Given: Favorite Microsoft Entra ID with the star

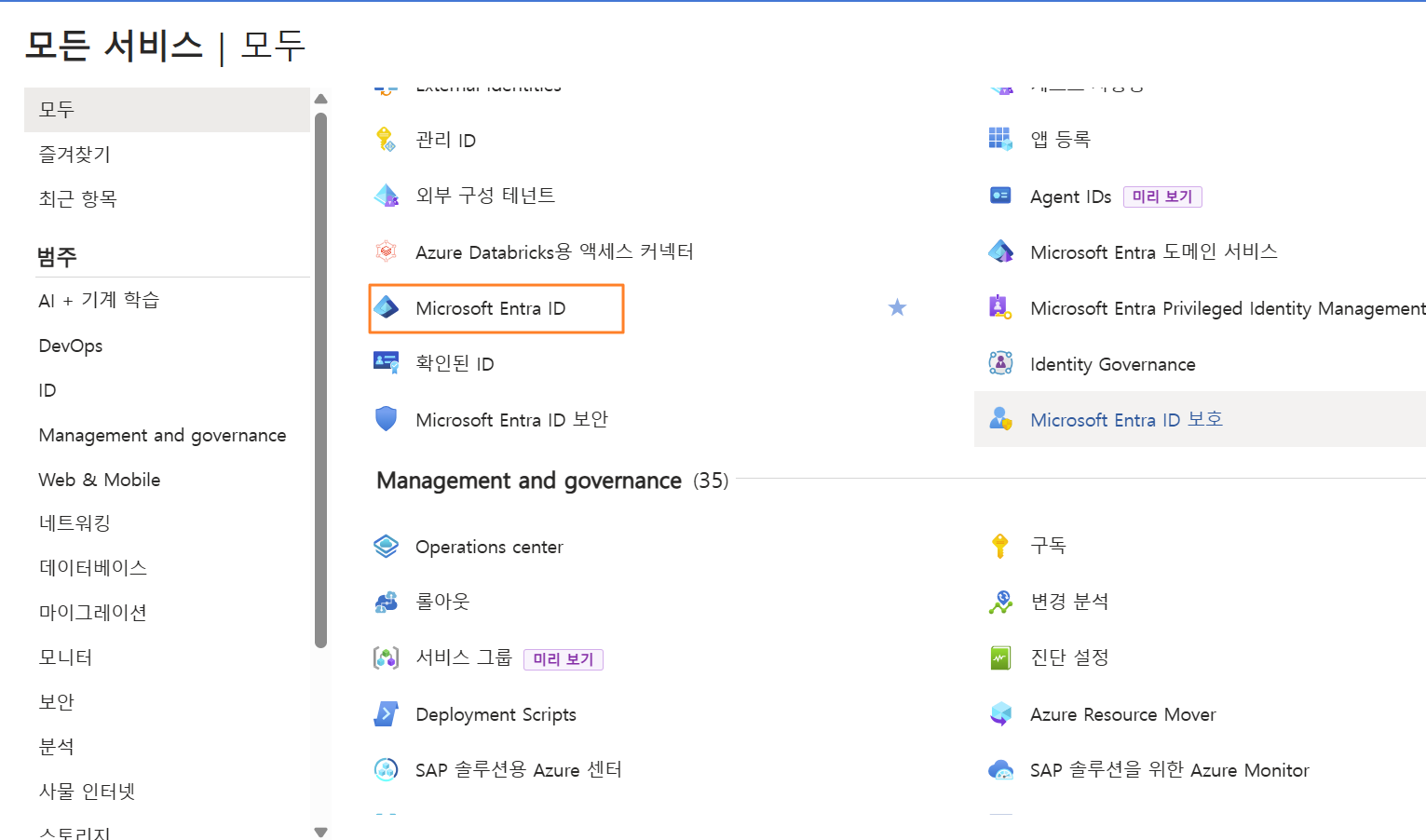Looking at the screenshot, I should pyautogui.click(x=897, y=307).
